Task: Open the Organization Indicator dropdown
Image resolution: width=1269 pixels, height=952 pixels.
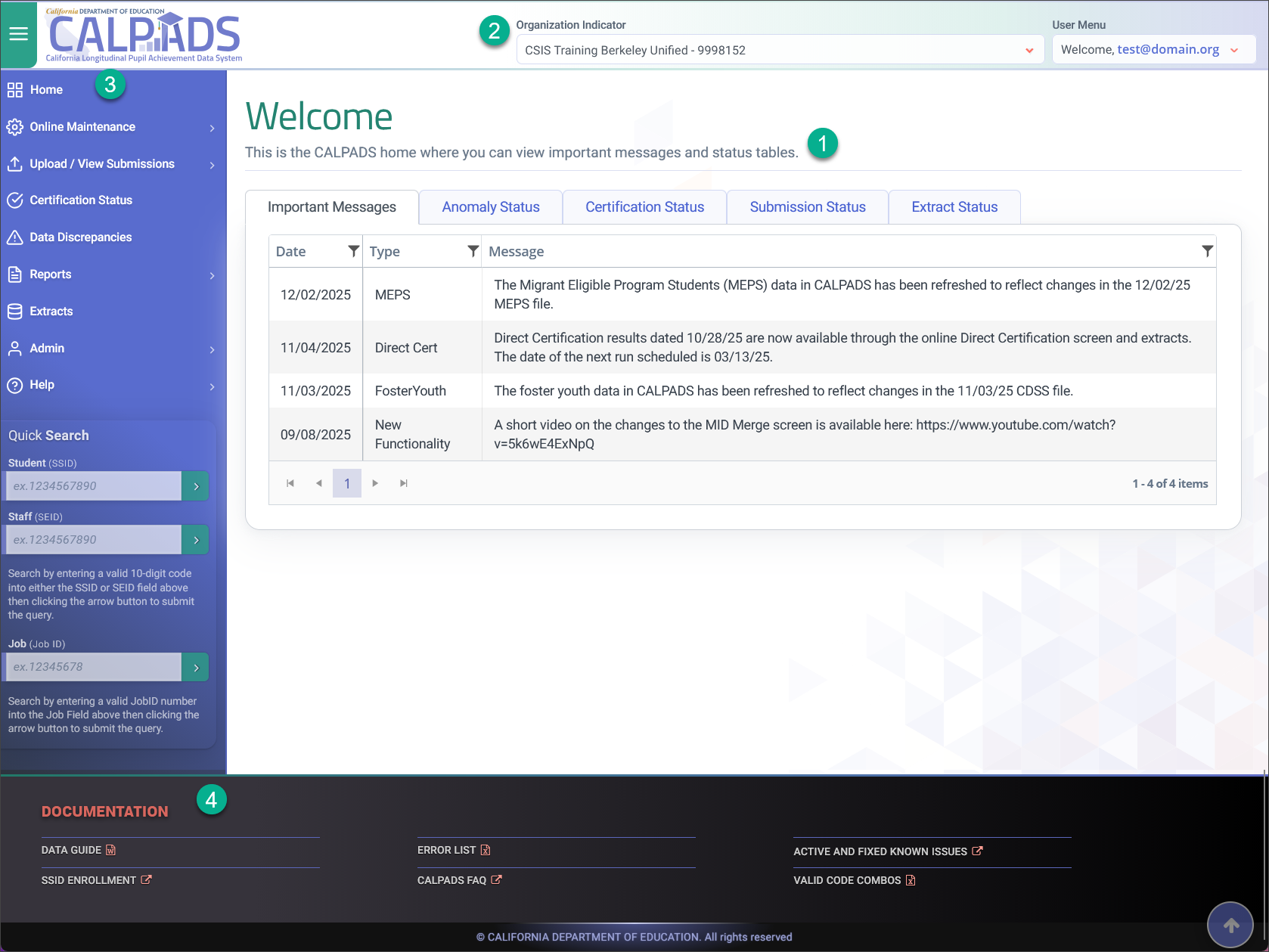Action: point(779,50)
